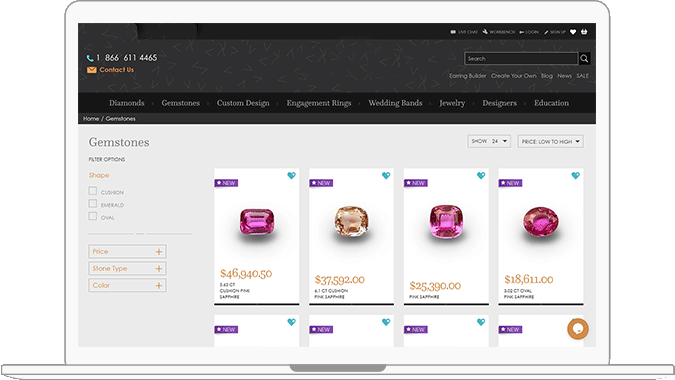Expand the Stone Type filter

[127, 269]
